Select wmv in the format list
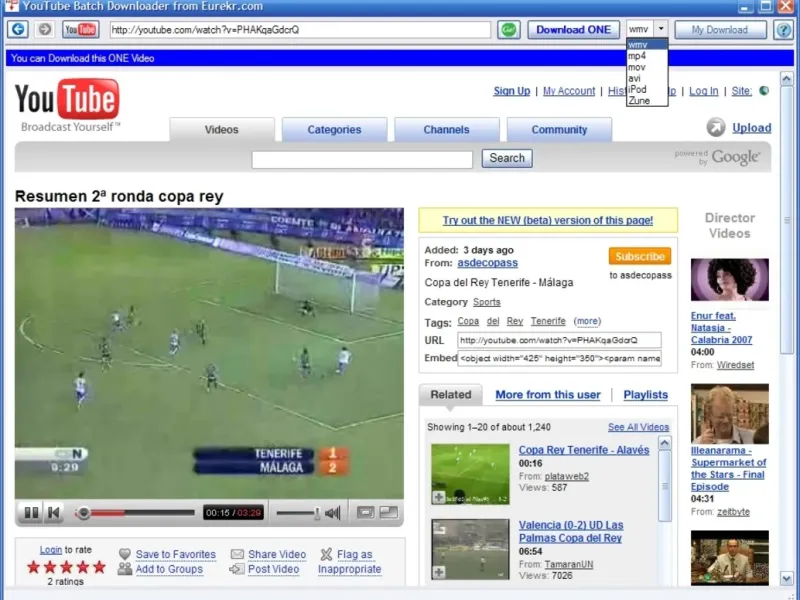This screenshot has width=800, height=600. pos(647,45)
